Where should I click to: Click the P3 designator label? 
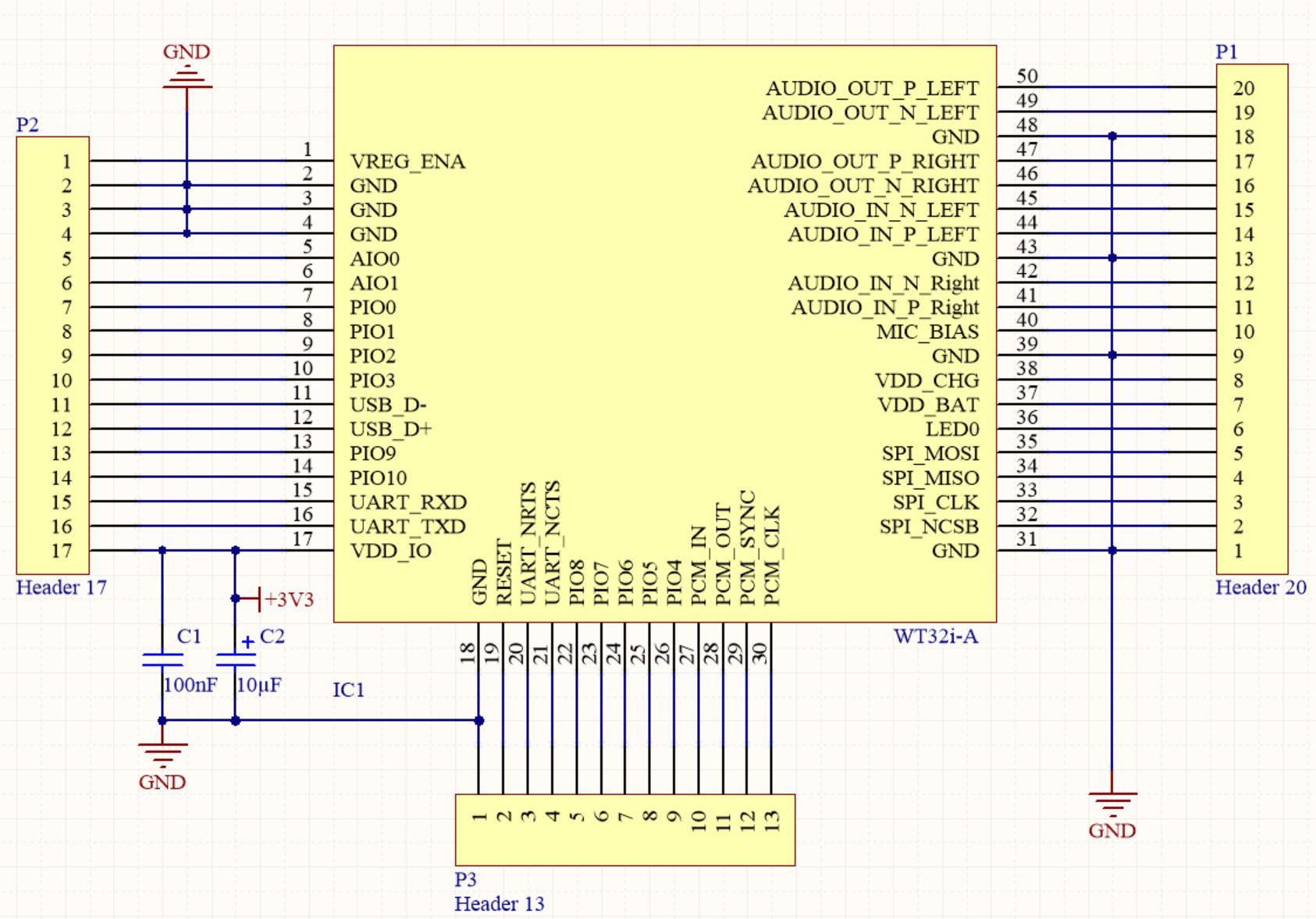click(466, 879)
